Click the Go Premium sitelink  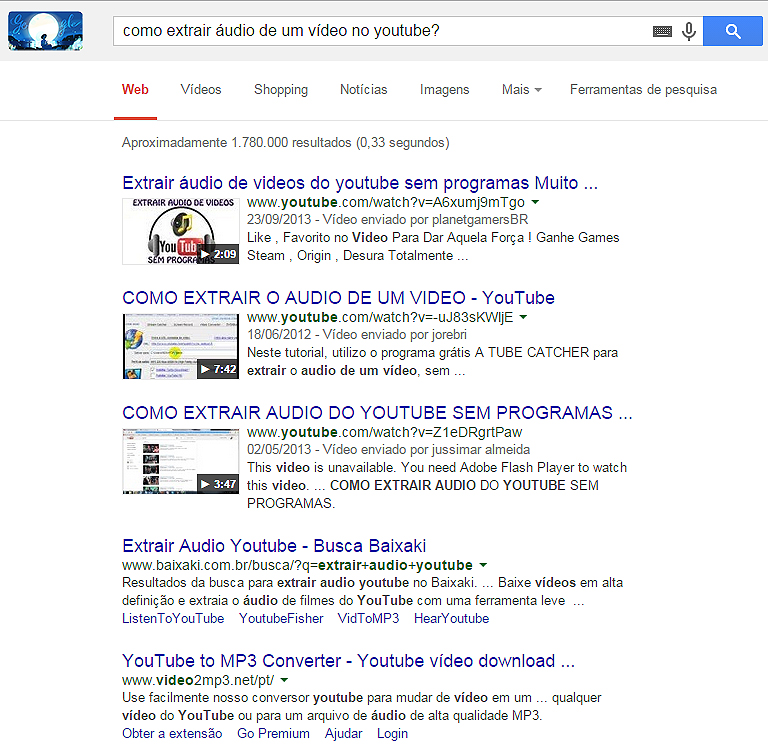click(x=273, y=733)
